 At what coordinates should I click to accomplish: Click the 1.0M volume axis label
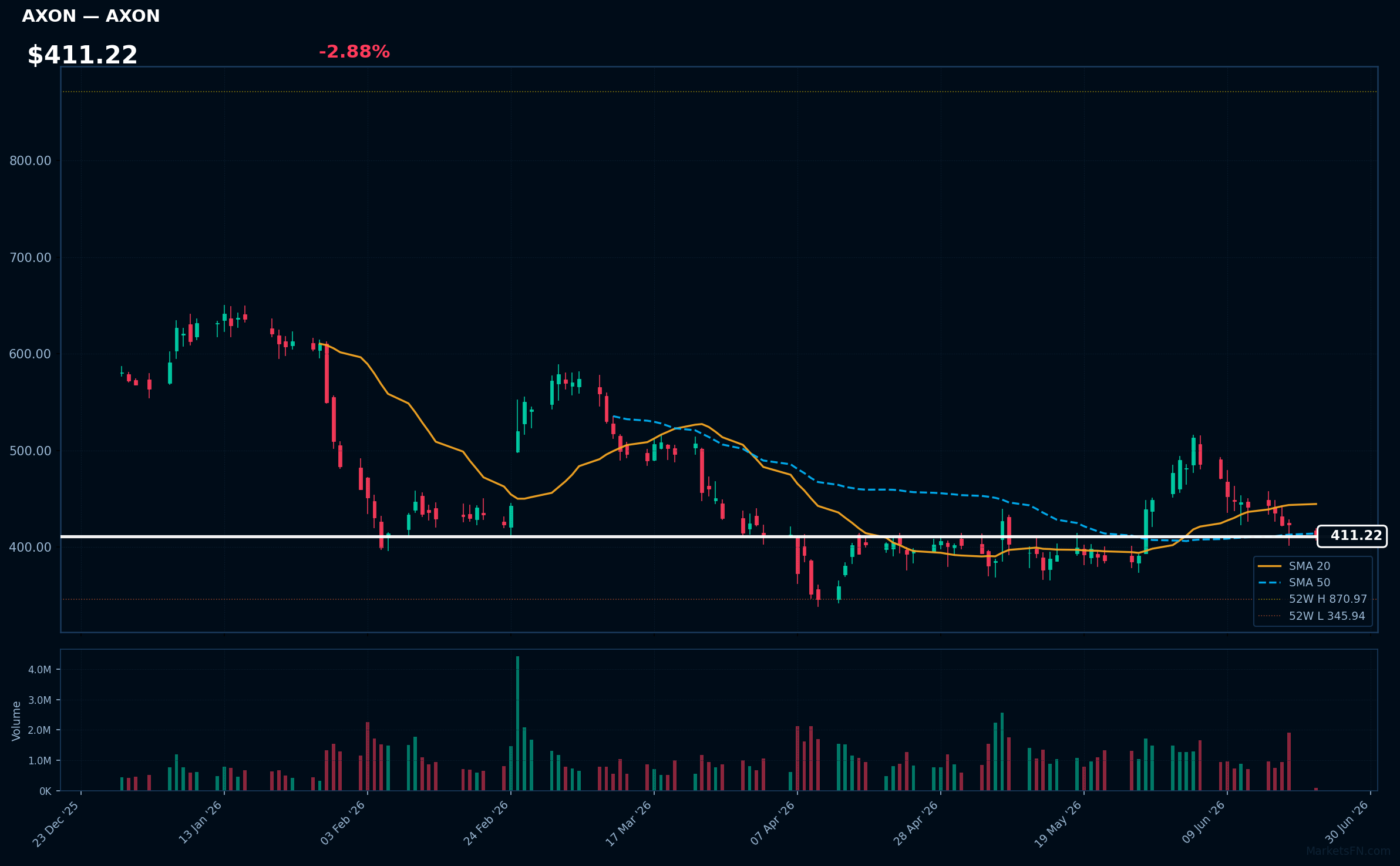pos(39,761)
